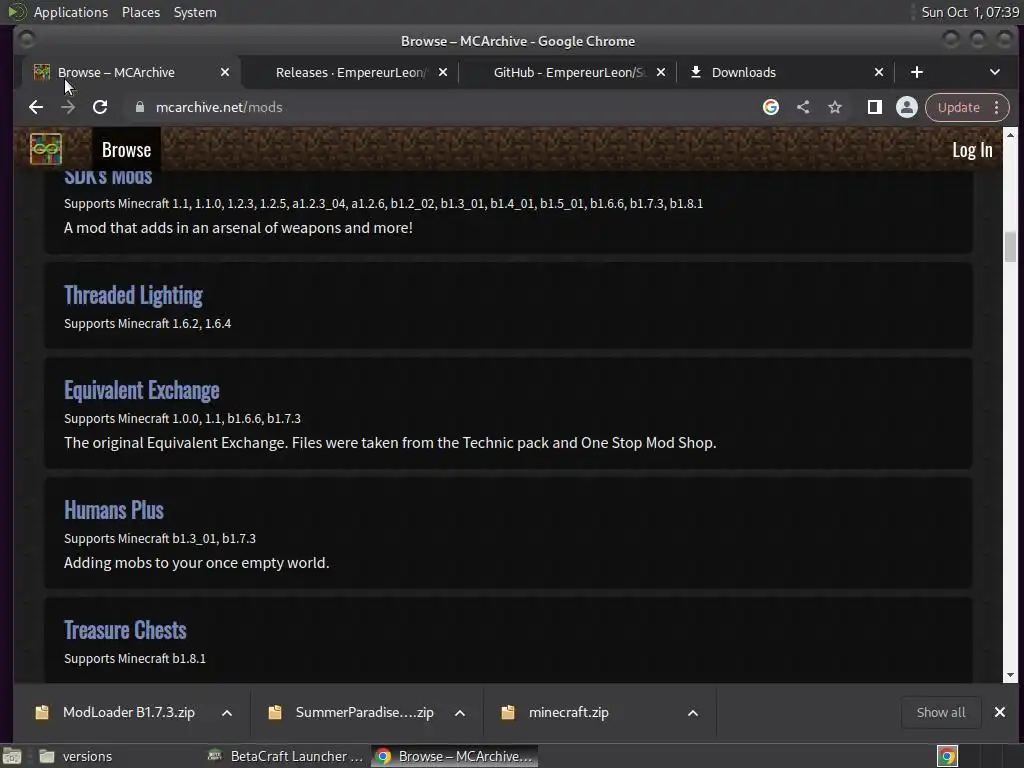Click 'Supports Minecraft b1.3_01, b1.7.3' text
This screenshot has width=1024, height=768.
coord(160,539)
